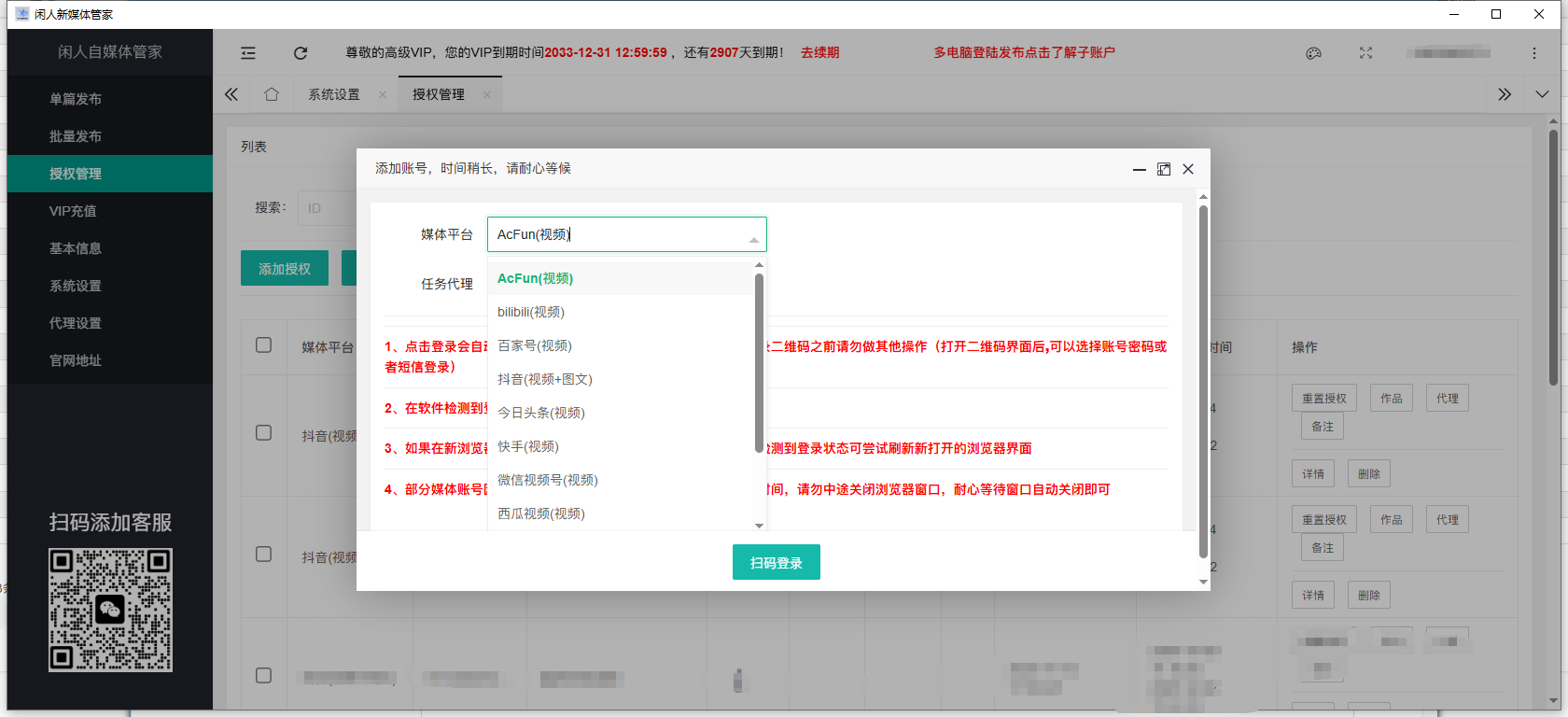Open 单篇发布 in sidebar
The image size is (1568, 717).
click(110, 99)
